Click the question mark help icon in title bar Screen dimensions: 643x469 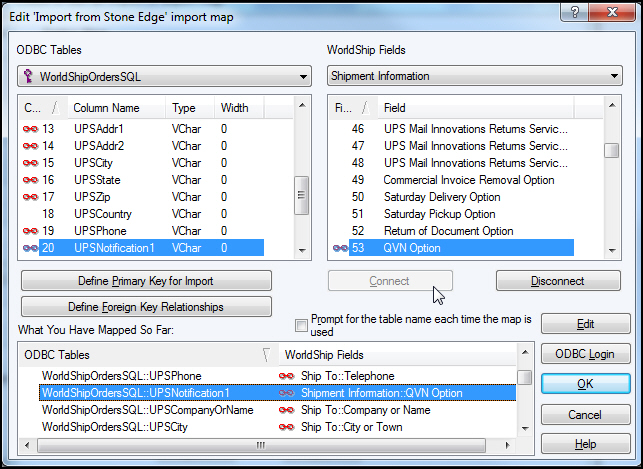coord(574,12)
